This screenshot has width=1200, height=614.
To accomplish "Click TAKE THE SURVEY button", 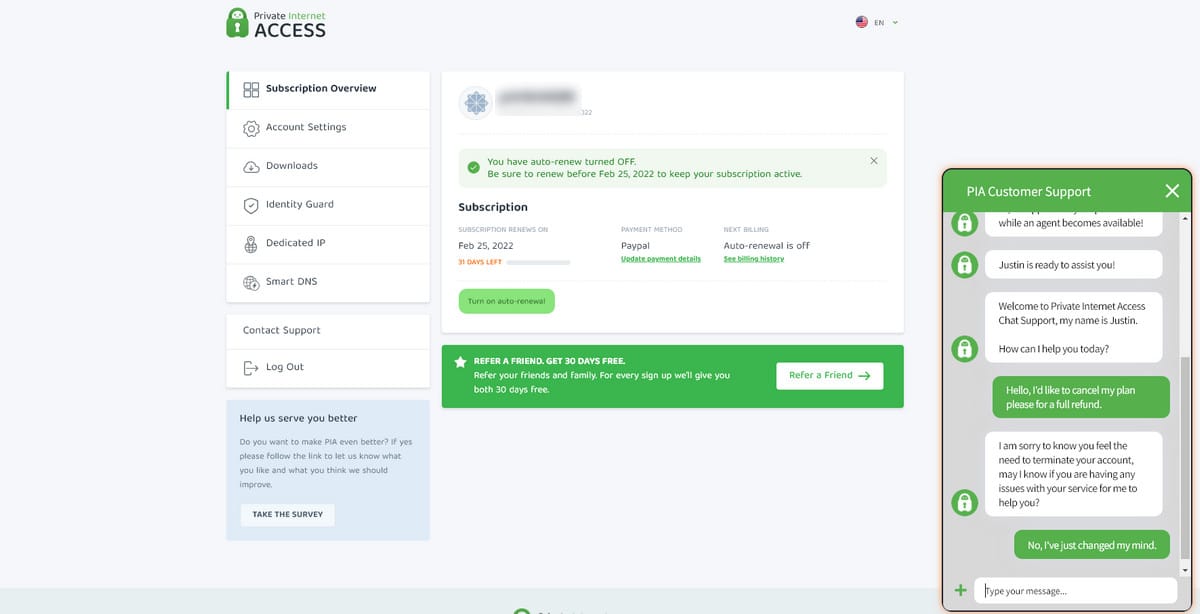I will [x=287, y=514].
